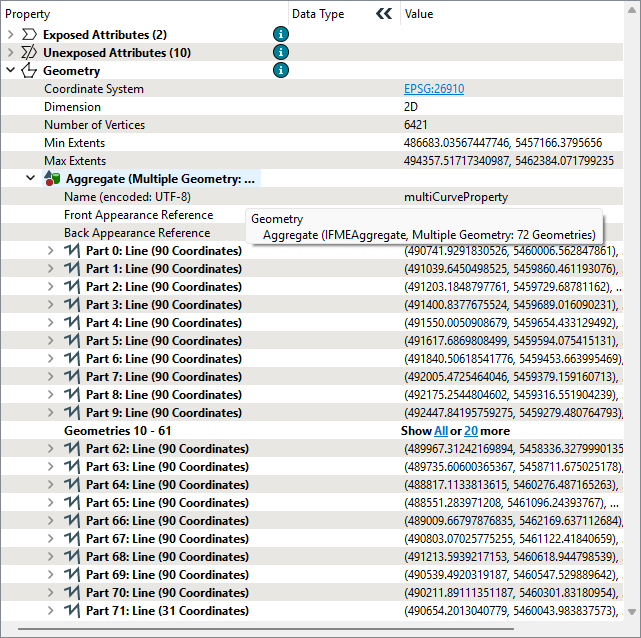The width and height of the screenshot is (641, 638).
Task: Click the double-chevron collapse column icon
Action: tap(384, 14)
